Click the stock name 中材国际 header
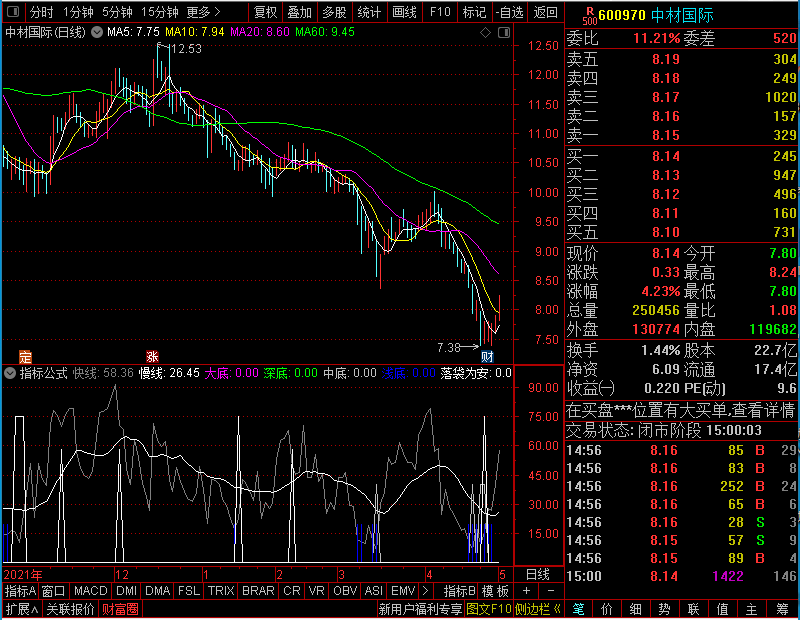 click(682, 15)
